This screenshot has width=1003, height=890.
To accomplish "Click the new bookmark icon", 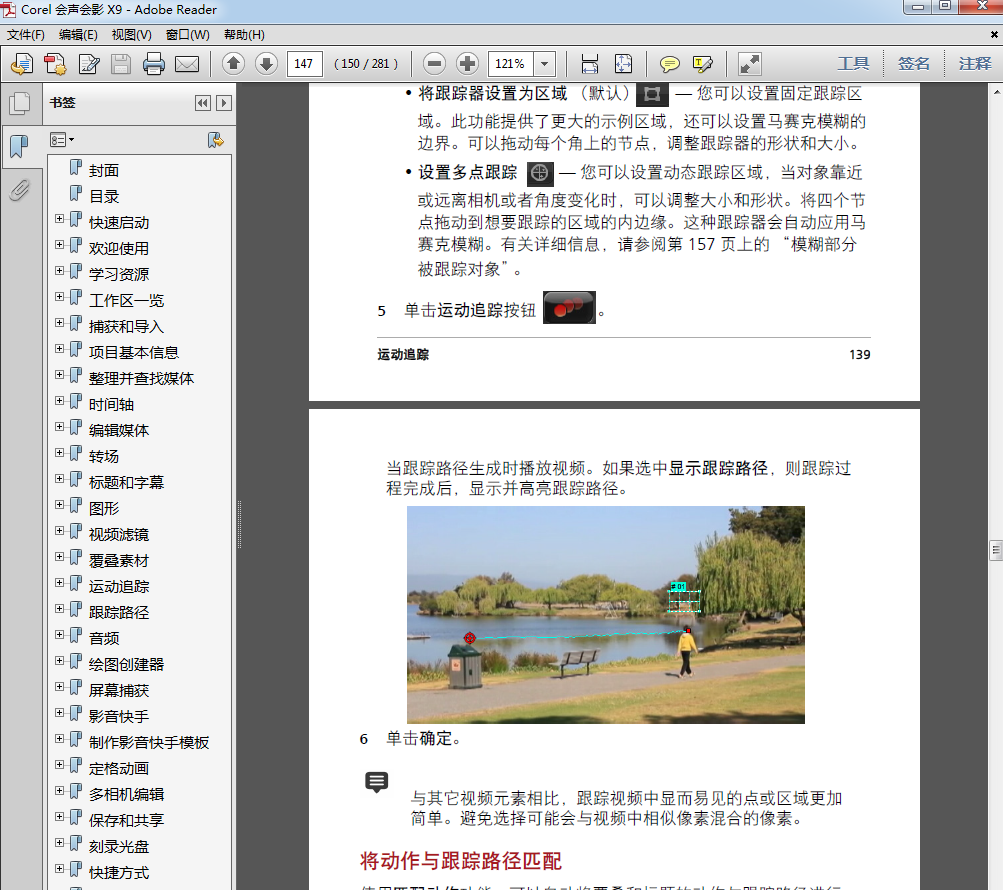I will [x=216, y=140].
